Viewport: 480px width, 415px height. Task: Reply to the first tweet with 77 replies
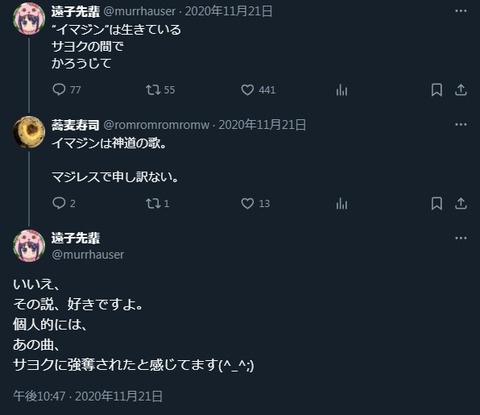59,90
